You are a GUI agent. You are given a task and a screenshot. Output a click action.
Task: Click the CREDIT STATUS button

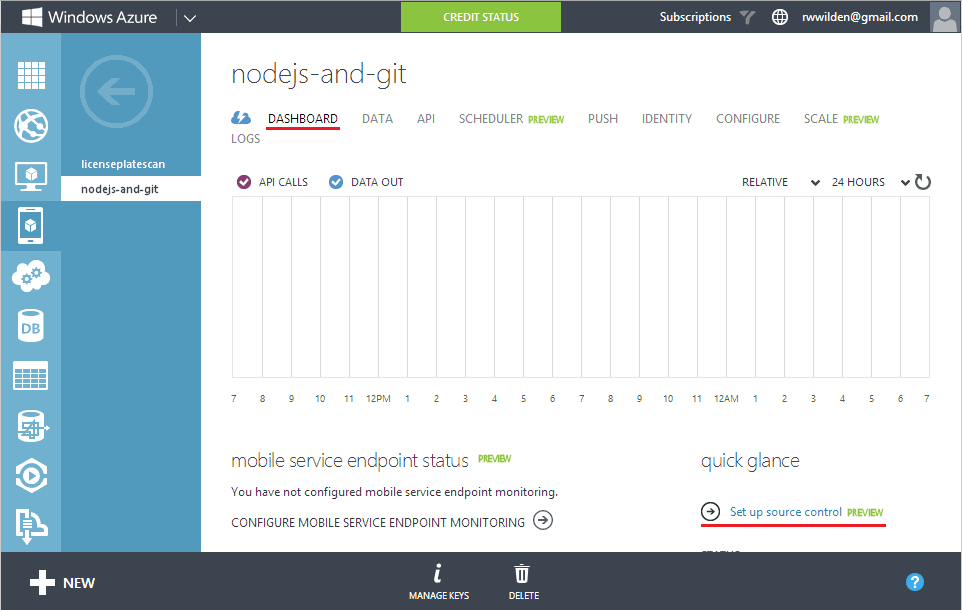481,17
